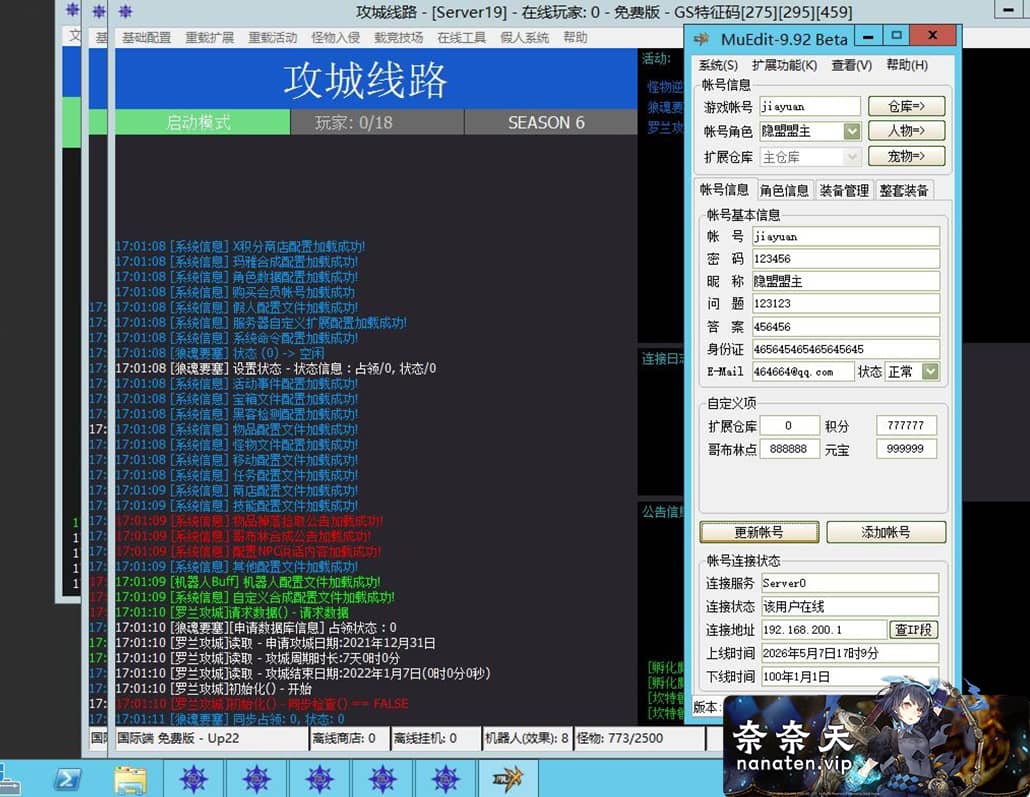Click the 上线时间 field
Viewport: 1030px width, 797px height.
coord(849,653)
